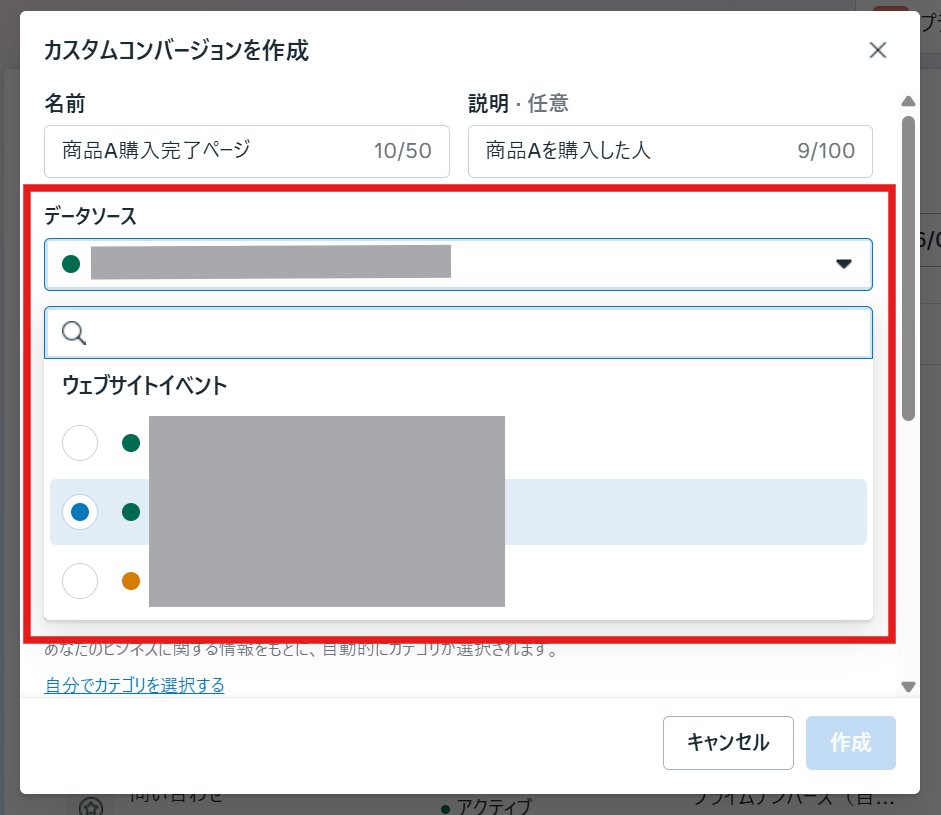The image size is (941, 815).
Task: Close the カスタムコンバージョンを作成 dialog
Action: (878, 50)
